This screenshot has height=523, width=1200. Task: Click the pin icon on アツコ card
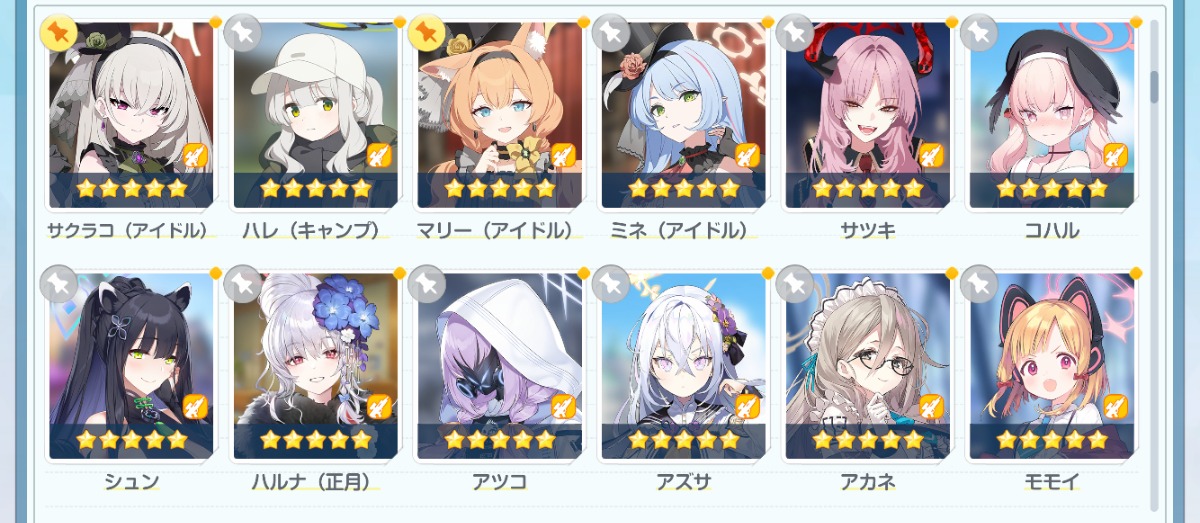(x=426, y=284)
